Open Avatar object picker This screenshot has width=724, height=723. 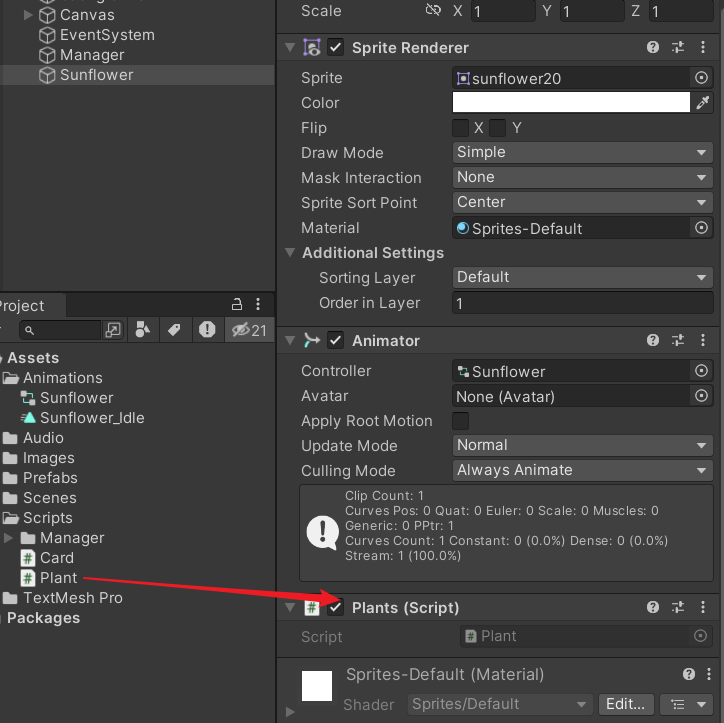point(701,396)
